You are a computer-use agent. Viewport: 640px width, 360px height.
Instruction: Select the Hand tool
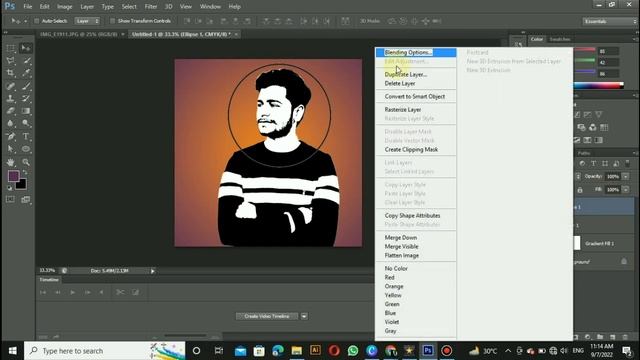click(11, 162)
